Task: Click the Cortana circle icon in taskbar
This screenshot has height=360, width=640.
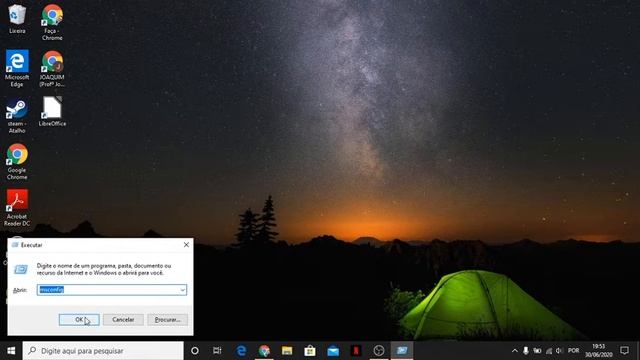Action: 195,351
